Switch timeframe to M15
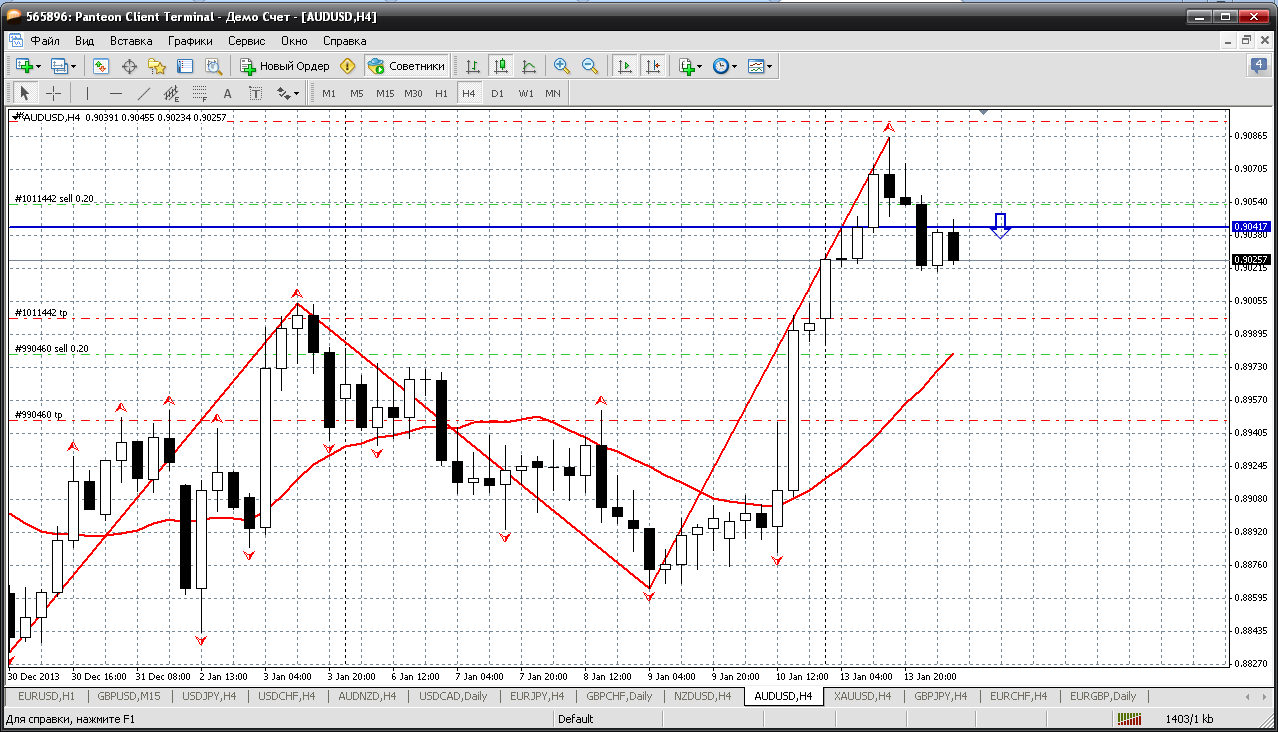 pos(385,93)
